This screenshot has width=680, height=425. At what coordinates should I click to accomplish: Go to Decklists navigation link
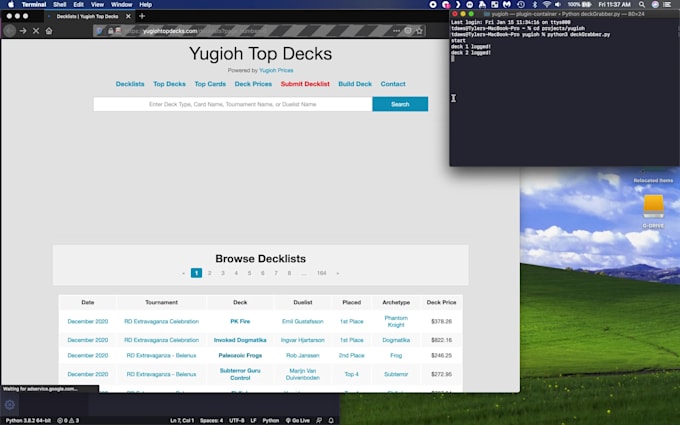130,84
